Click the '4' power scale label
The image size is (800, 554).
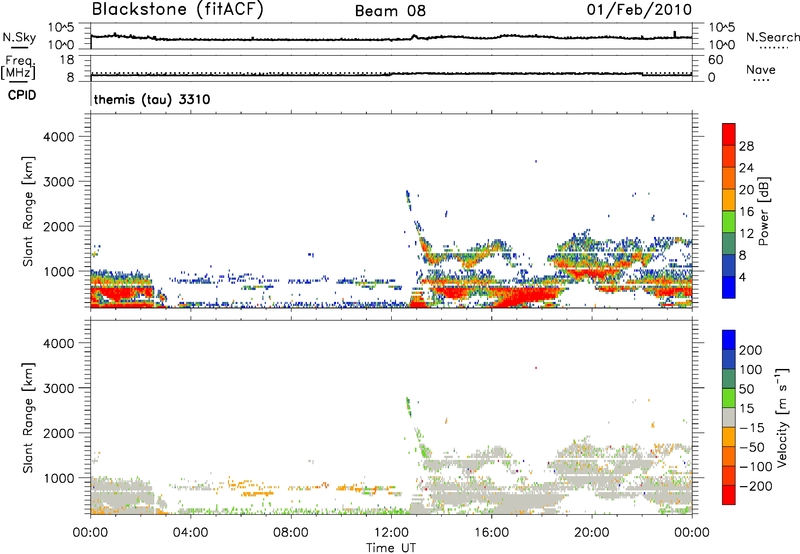pyautogui.click(x=742, y=278)
